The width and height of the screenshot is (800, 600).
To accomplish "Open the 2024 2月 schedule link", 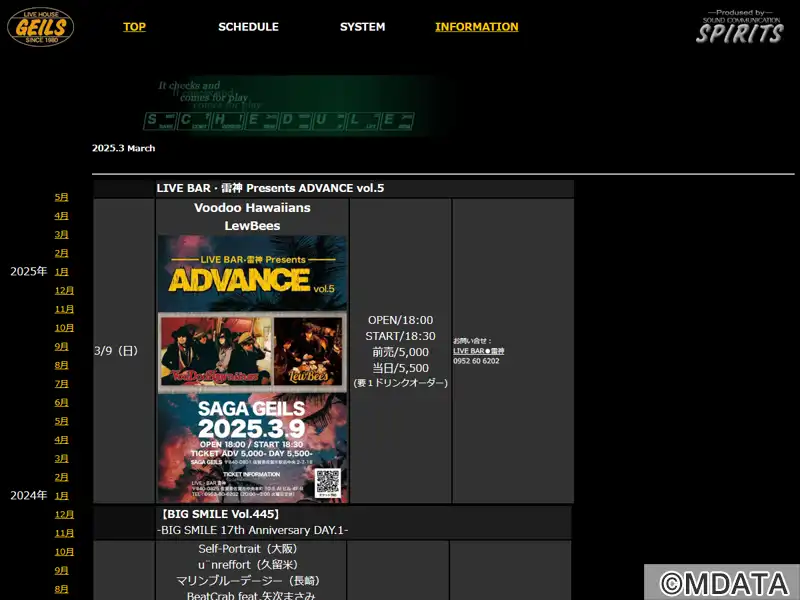I will click(x=61, y=477).
